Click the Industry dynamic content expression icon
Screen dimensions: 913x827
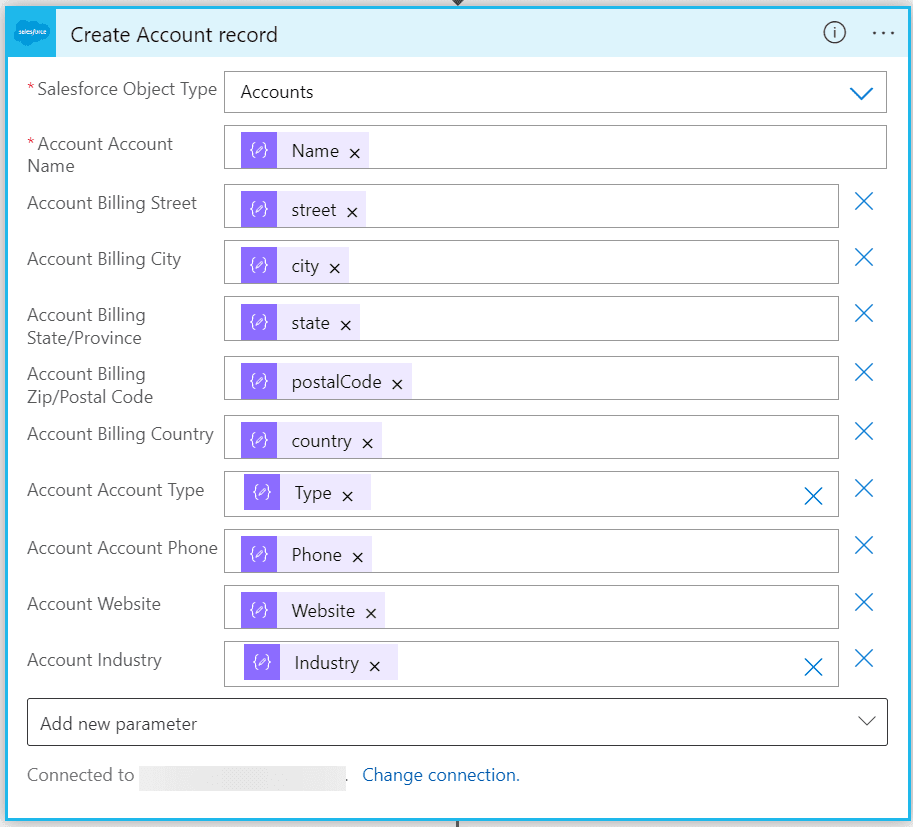pos(261,662)
